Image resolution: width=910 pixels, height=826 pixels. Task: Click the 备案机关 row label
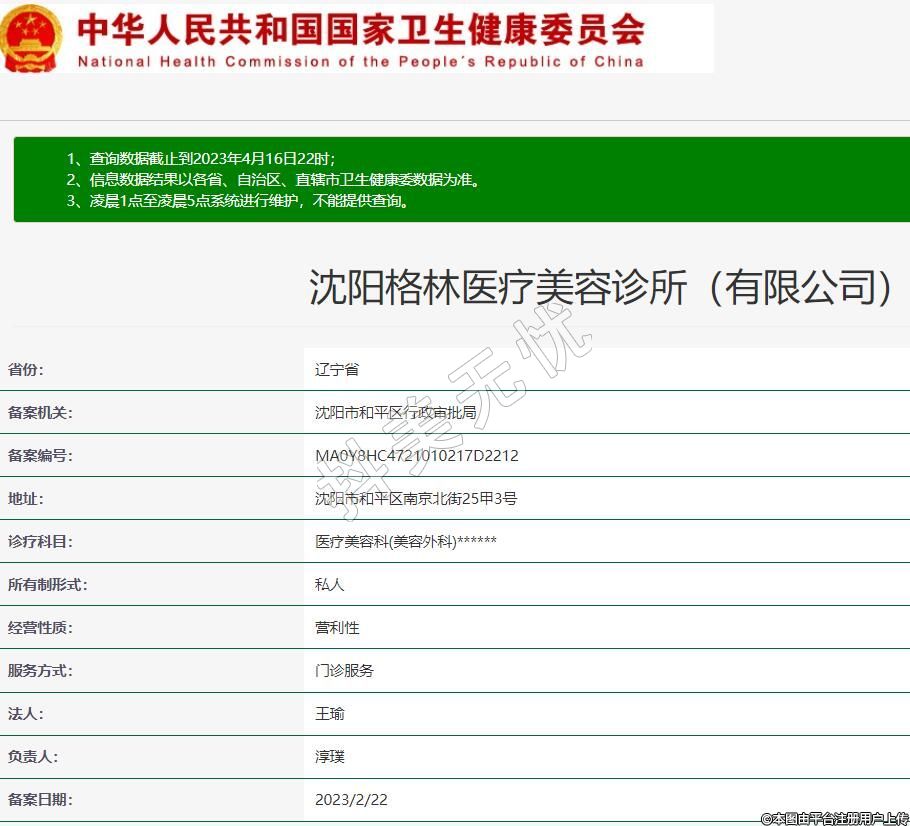[x=40, y=412]
